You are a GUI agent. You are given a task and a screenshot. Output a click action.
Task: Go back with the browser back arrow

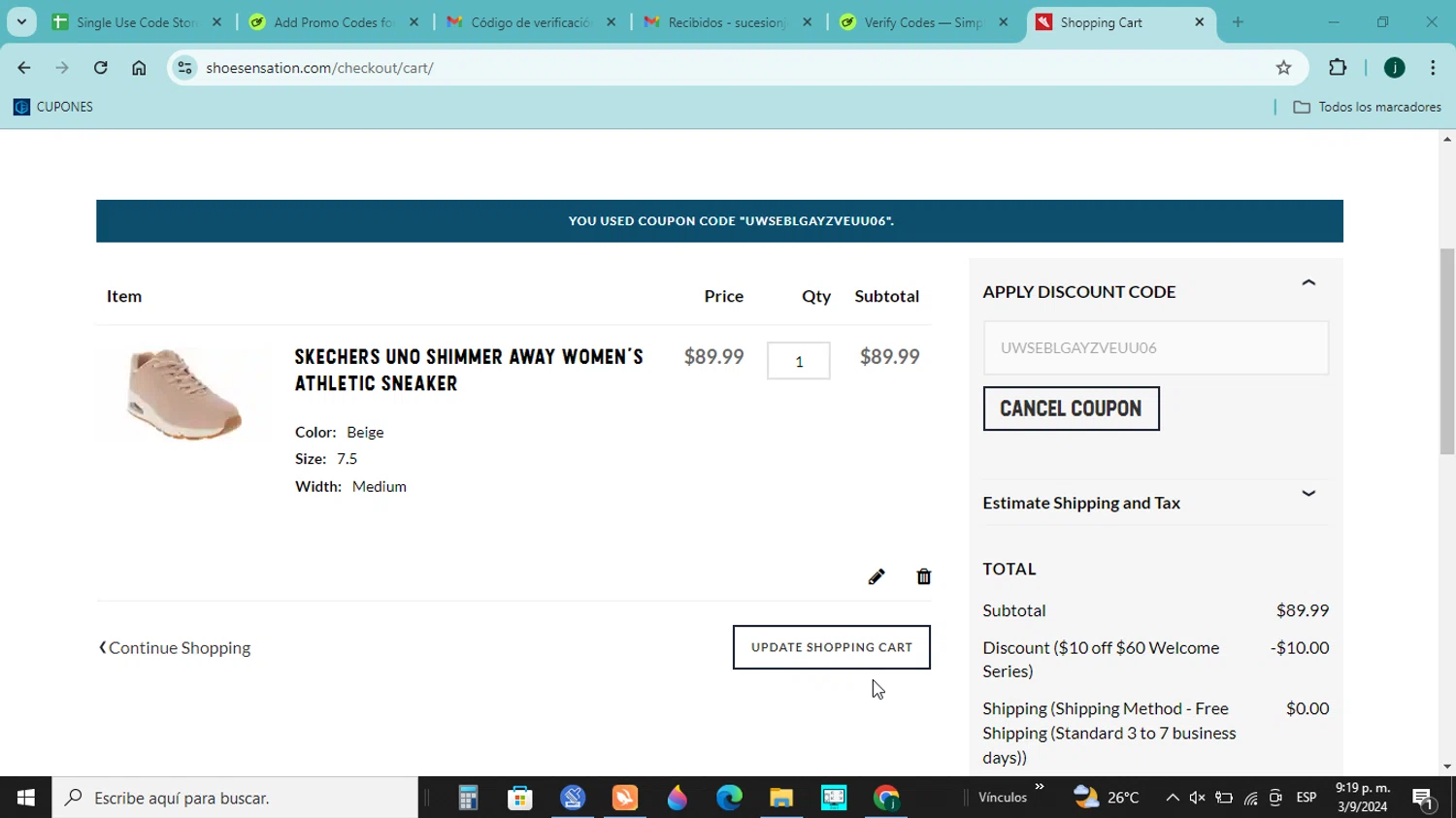tap(23, 68)
